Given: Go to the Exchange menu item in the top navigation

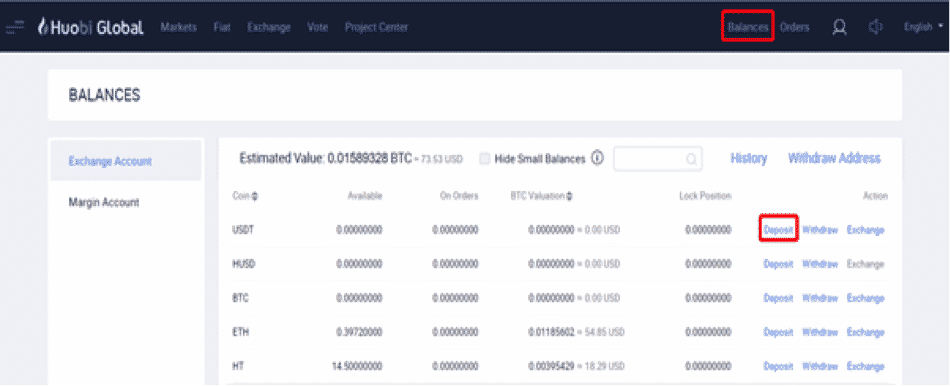Looking at the screenshot, I should click(268, 27).
